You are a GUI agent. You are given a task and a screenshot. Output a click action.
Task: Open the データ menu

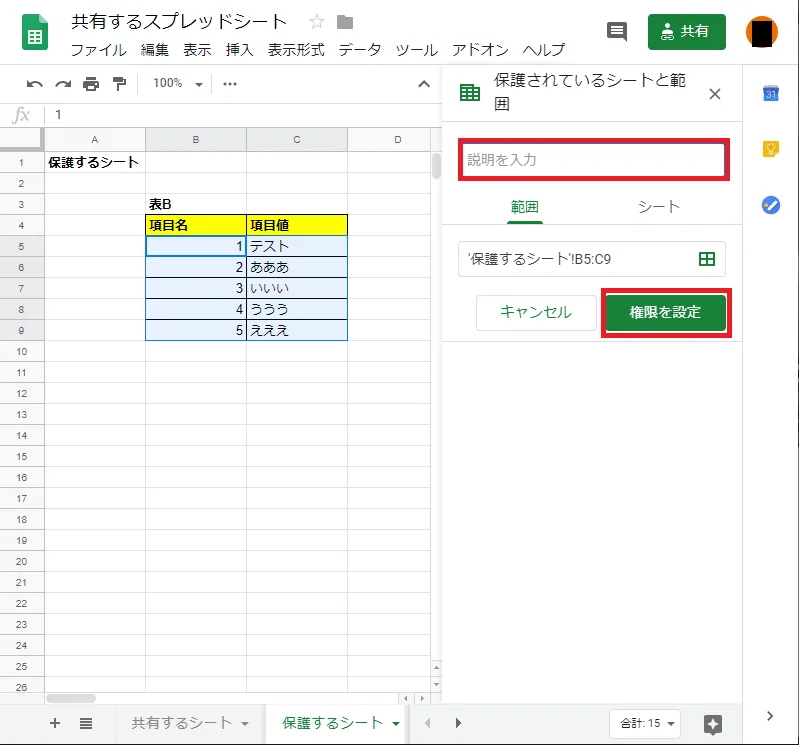tap(360, 50)
